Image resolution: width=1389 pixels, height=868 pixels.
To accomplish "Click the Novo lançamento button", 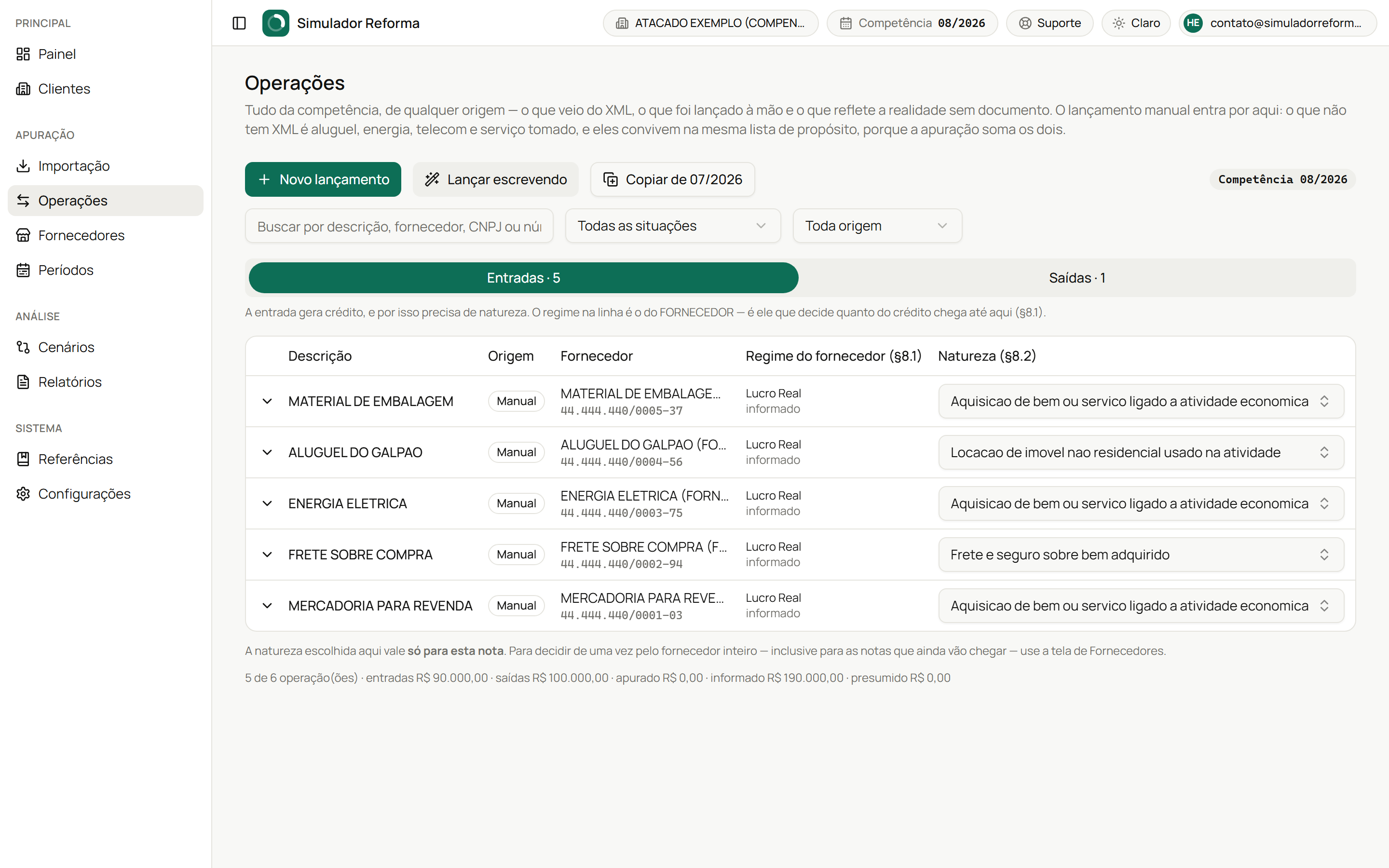I will click(323, 180).
